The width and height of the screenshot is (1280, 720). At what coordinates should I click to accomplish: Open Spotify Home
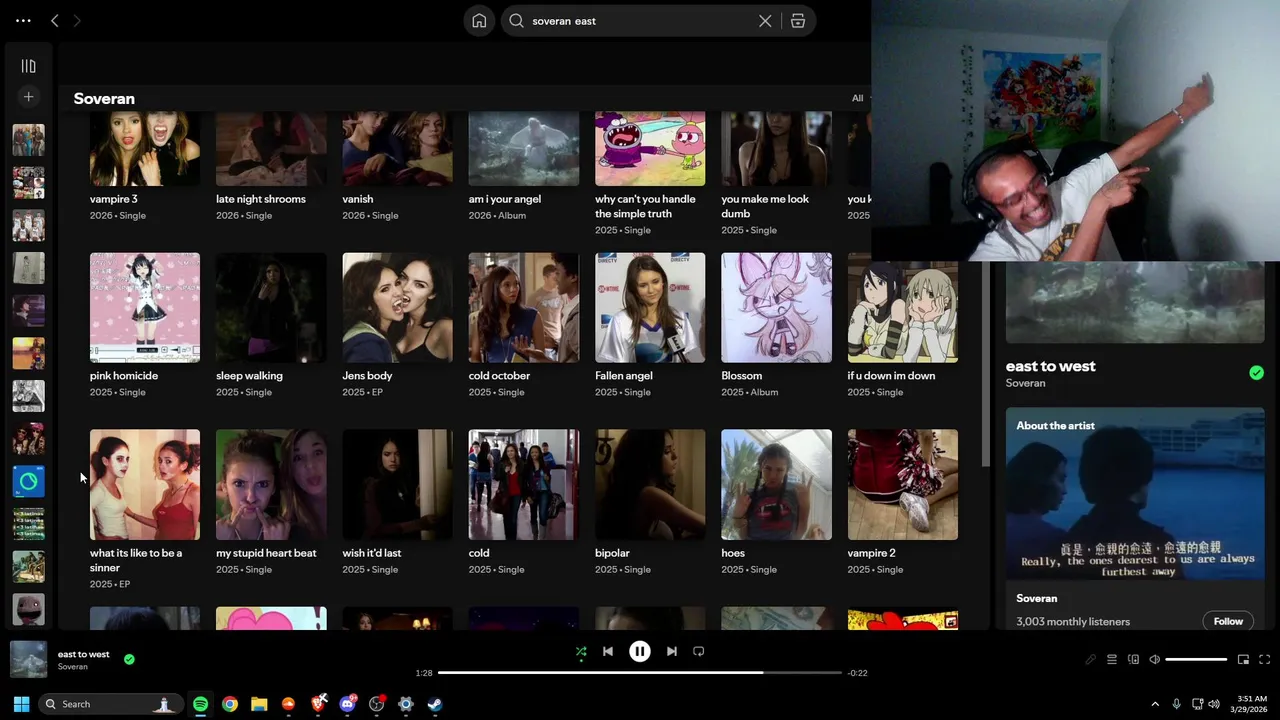pos(479,20)
